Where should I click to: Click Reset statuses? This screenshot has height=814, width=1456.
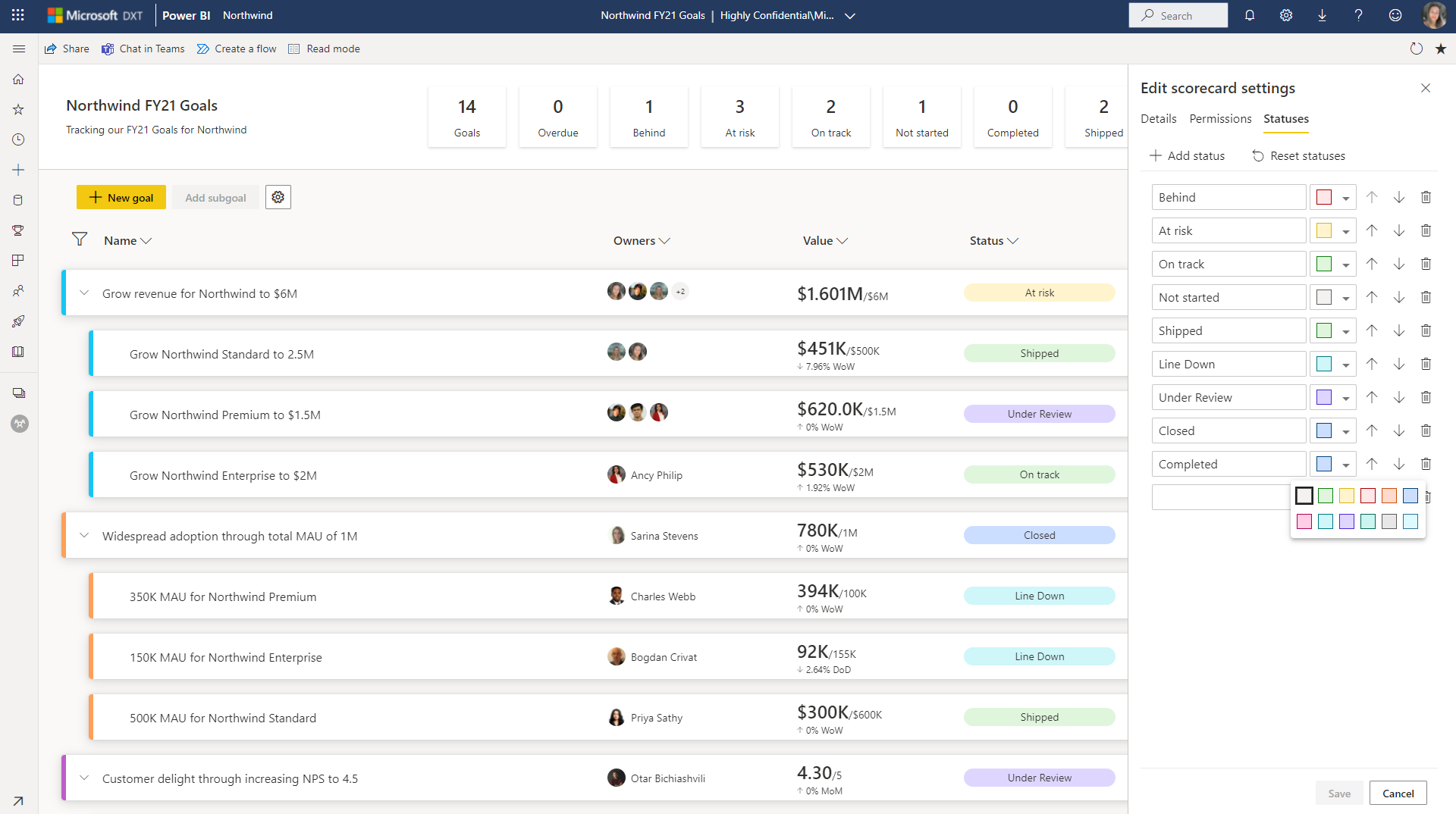[x=1298, y=155]
